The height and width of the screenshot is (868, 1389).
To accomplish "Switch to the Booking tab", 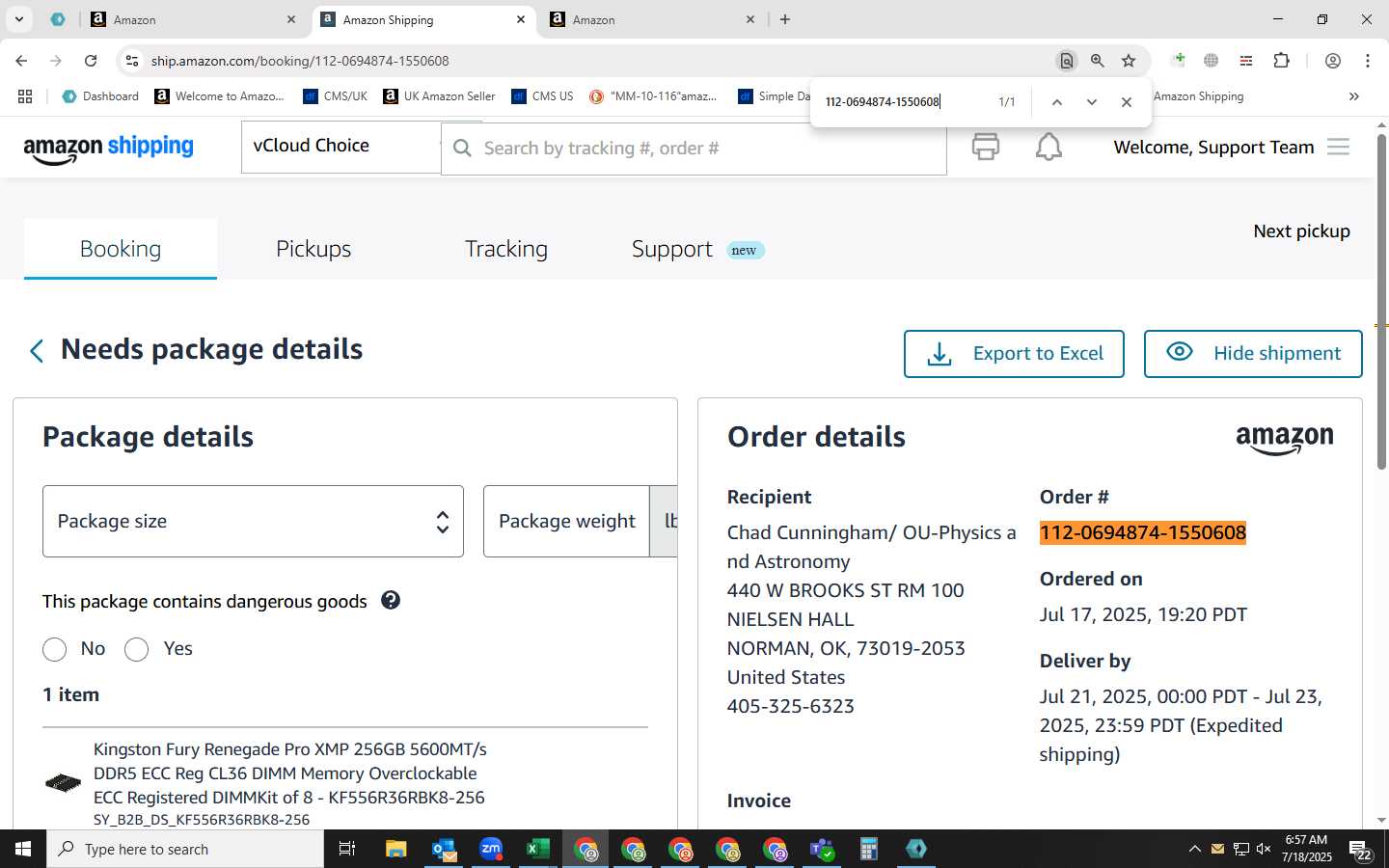I will click(x=121, y=249).
